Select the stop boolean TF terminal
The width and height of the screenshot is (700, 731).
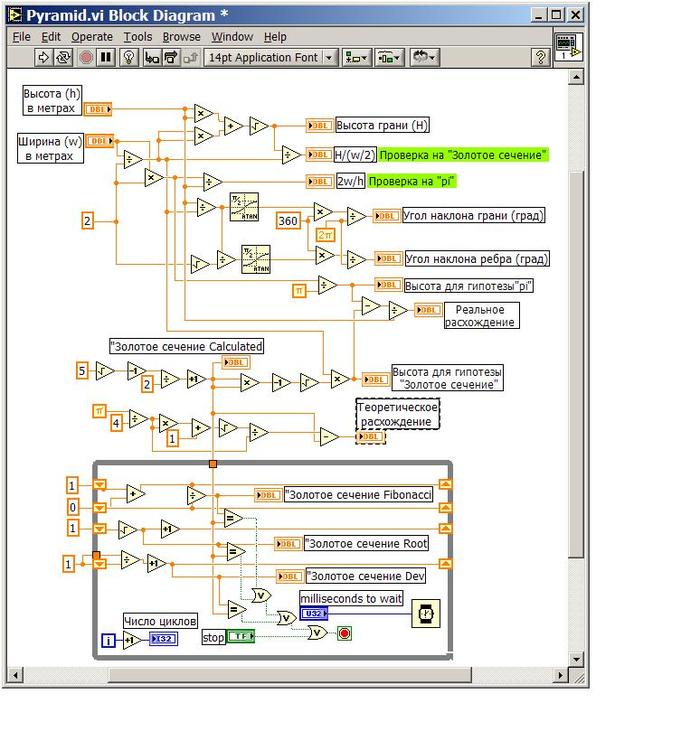[240, 636]
